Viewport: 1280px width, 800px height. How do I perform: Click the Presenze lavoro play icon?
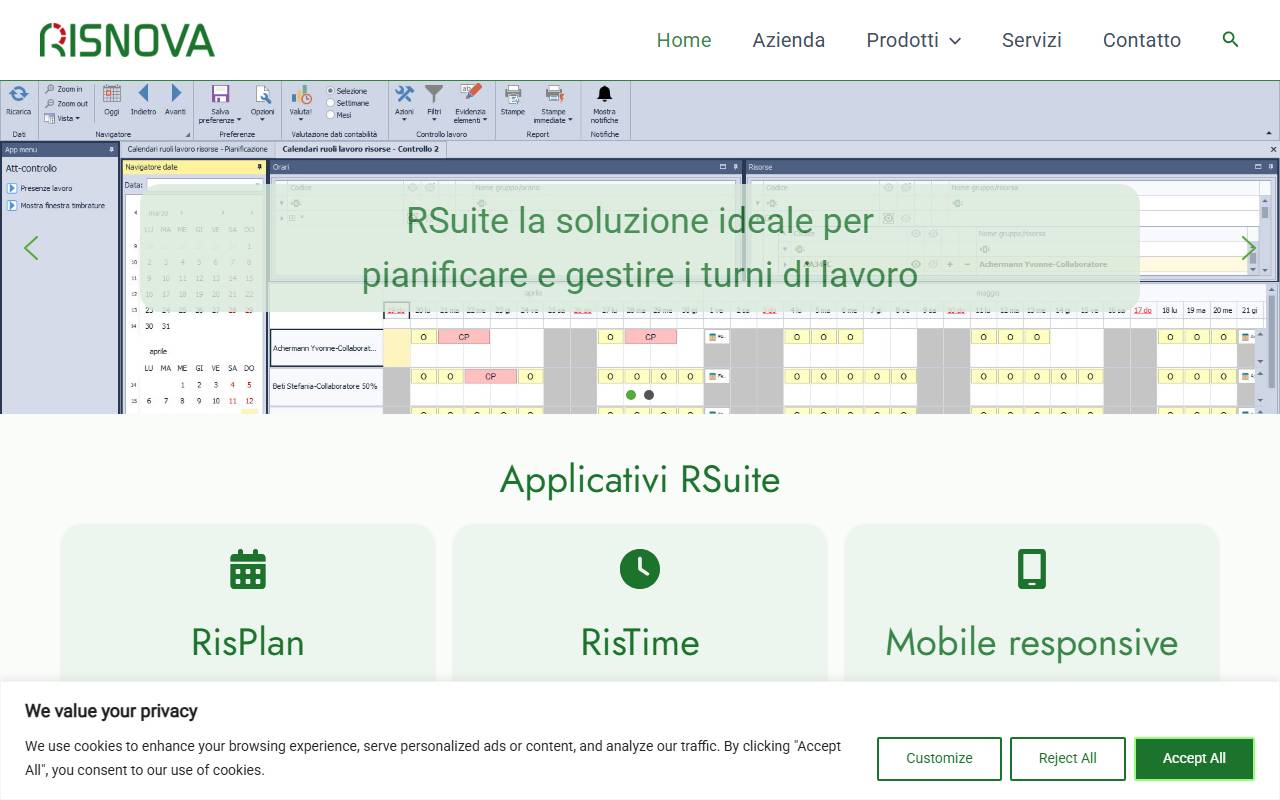(x=12, y=188)
